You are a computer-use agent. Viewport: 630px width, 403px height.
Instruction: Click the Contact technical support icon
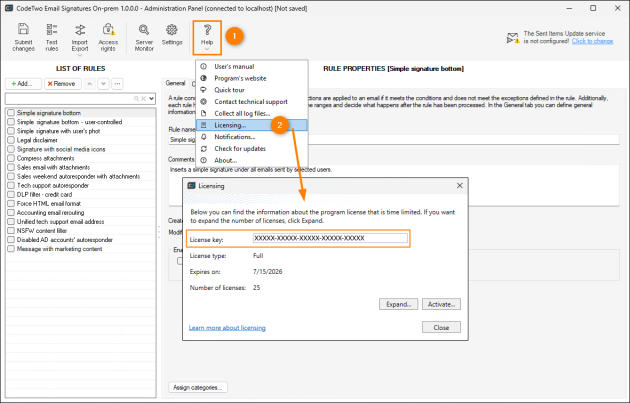[x=204, y=102]
